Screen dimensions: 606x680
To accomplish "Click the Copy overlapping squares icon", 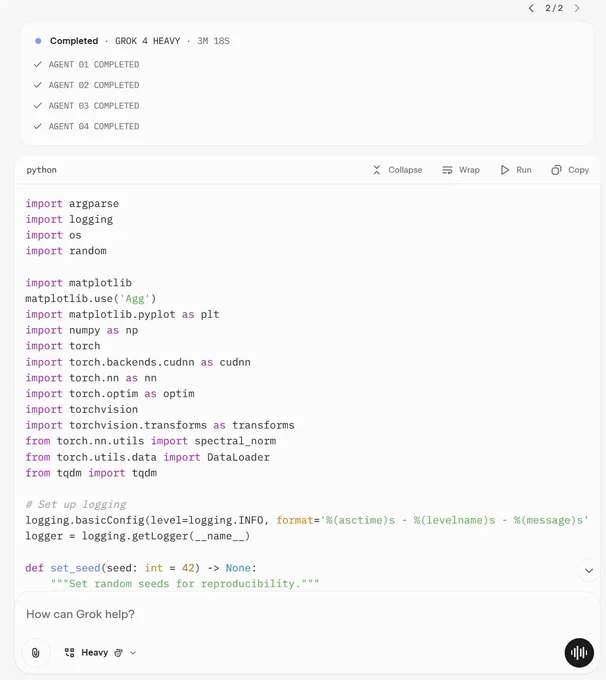I will coord(556,170).
